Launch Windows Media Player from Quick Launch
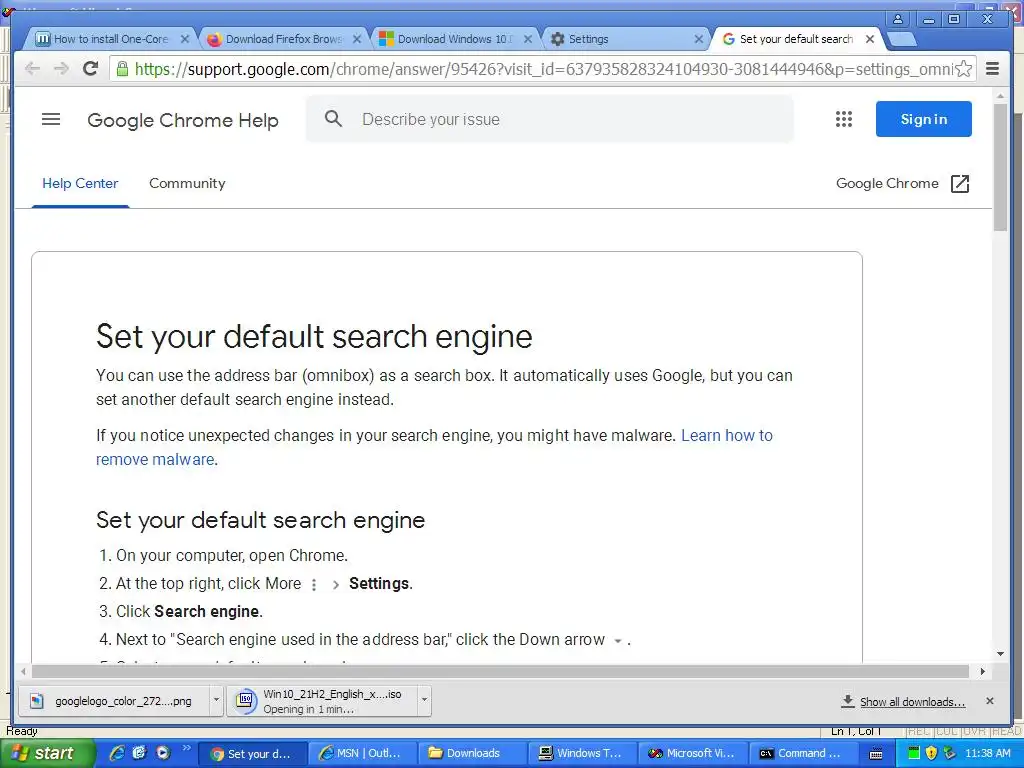The height and width of the screenshot is (768, 1024). tap(162, 753)
